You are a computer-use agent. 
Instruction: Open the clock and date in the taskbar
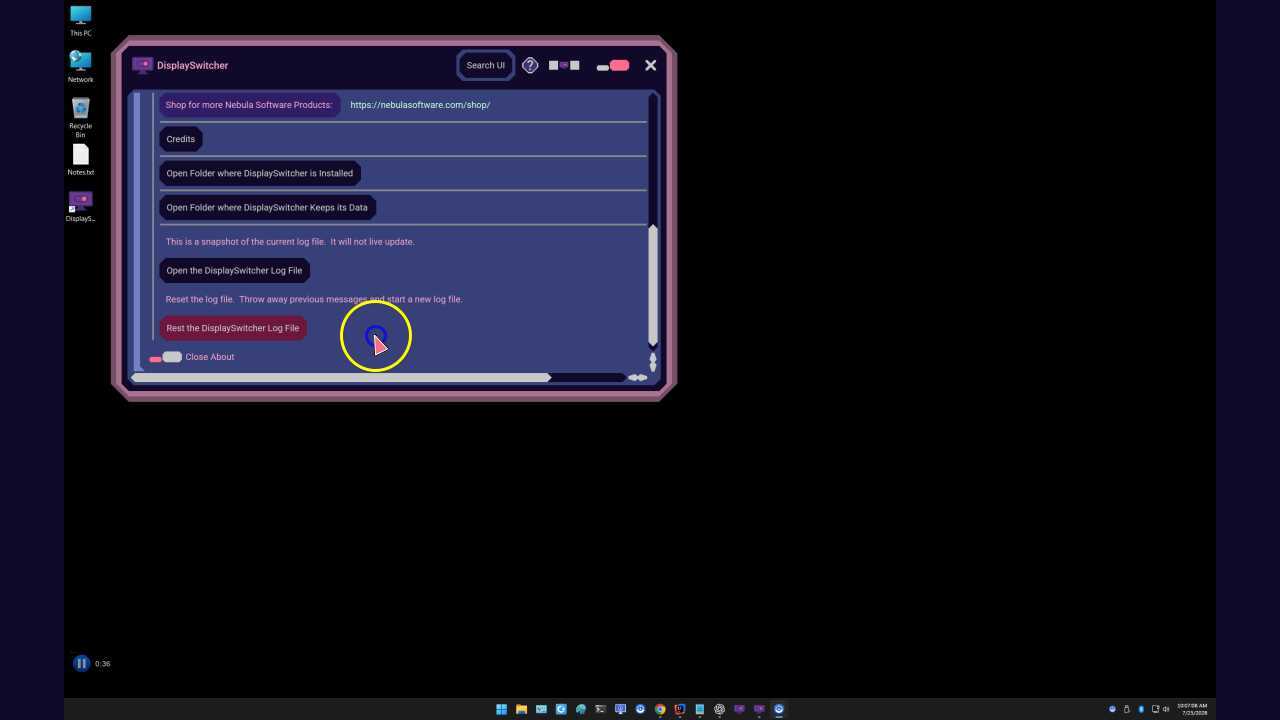coord(1192,709)
